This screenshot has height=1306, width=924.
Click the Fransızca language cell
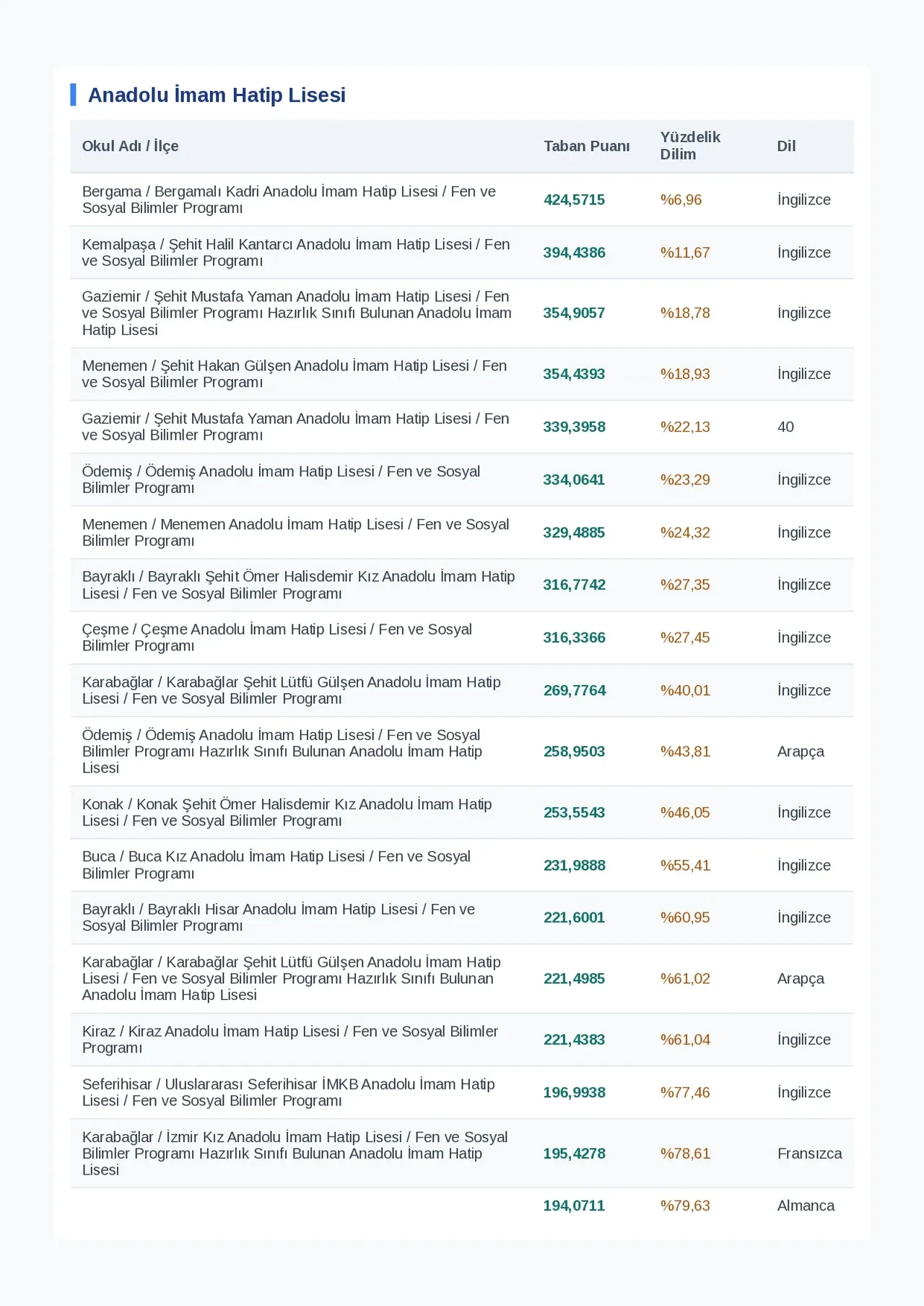[809, 1154]
